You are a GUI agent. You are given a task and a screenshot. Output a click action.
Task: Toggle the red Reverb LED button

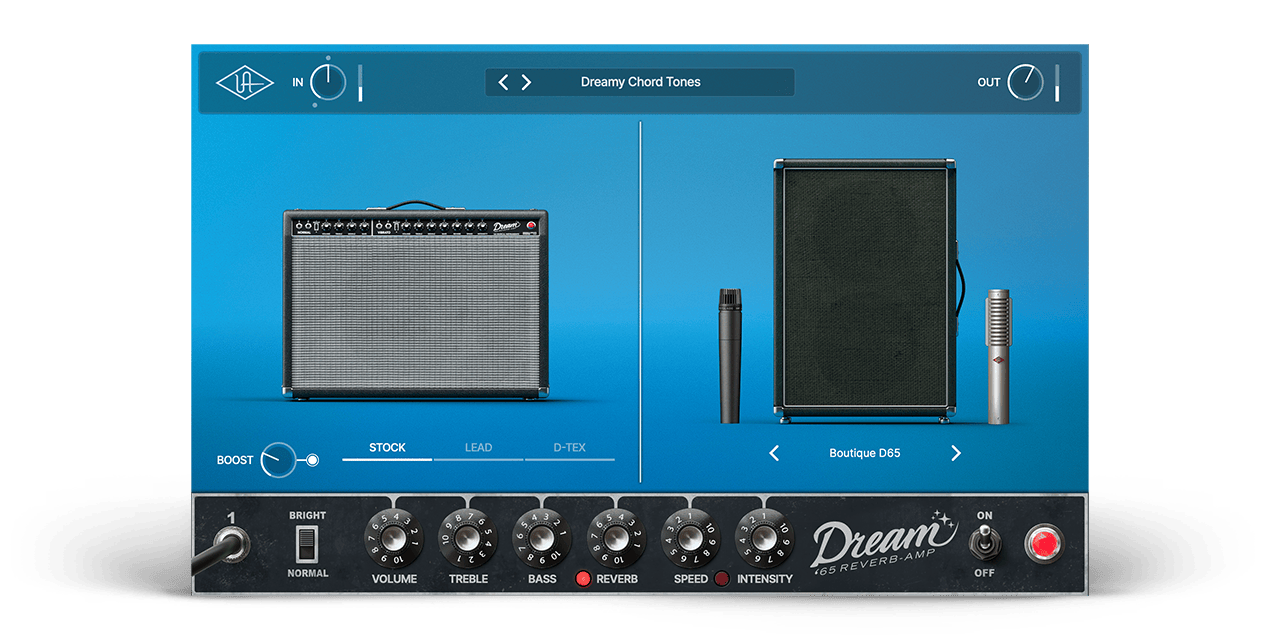point(583,578)
